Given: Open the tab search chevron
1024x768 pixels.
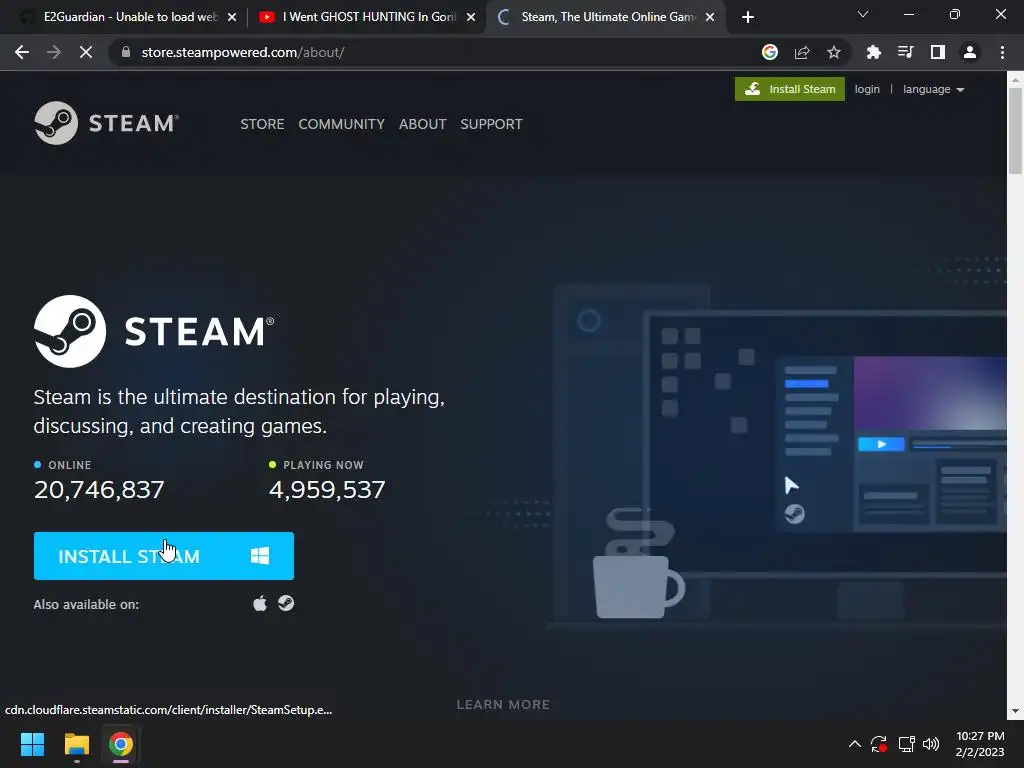Looking at the screenshot, I should point(863,14).
